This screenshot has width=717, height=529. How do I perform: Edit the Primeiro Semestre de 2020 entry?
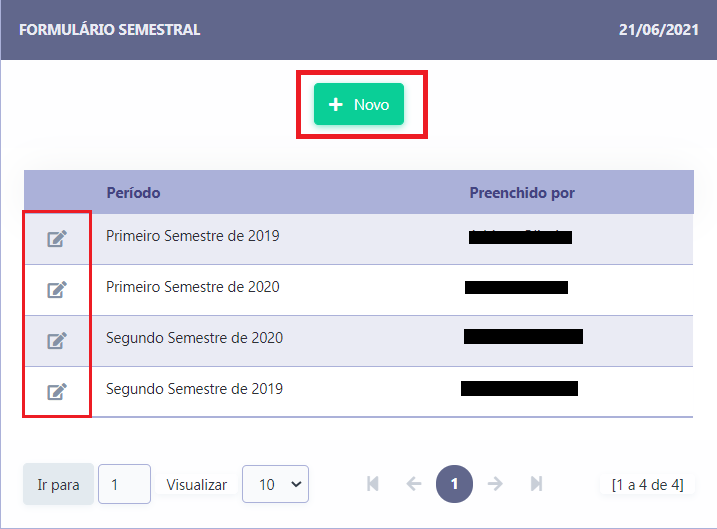(x=57, y=289)
